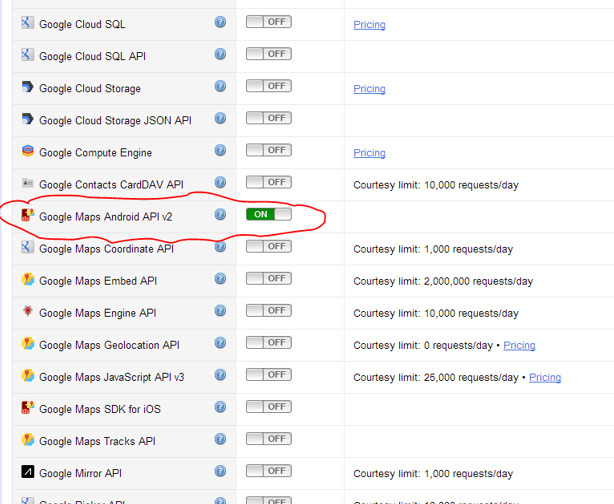Click the 'Google Mirror API' service name
The height and width of the screenshot is (504, 614).
coord(80,473)
